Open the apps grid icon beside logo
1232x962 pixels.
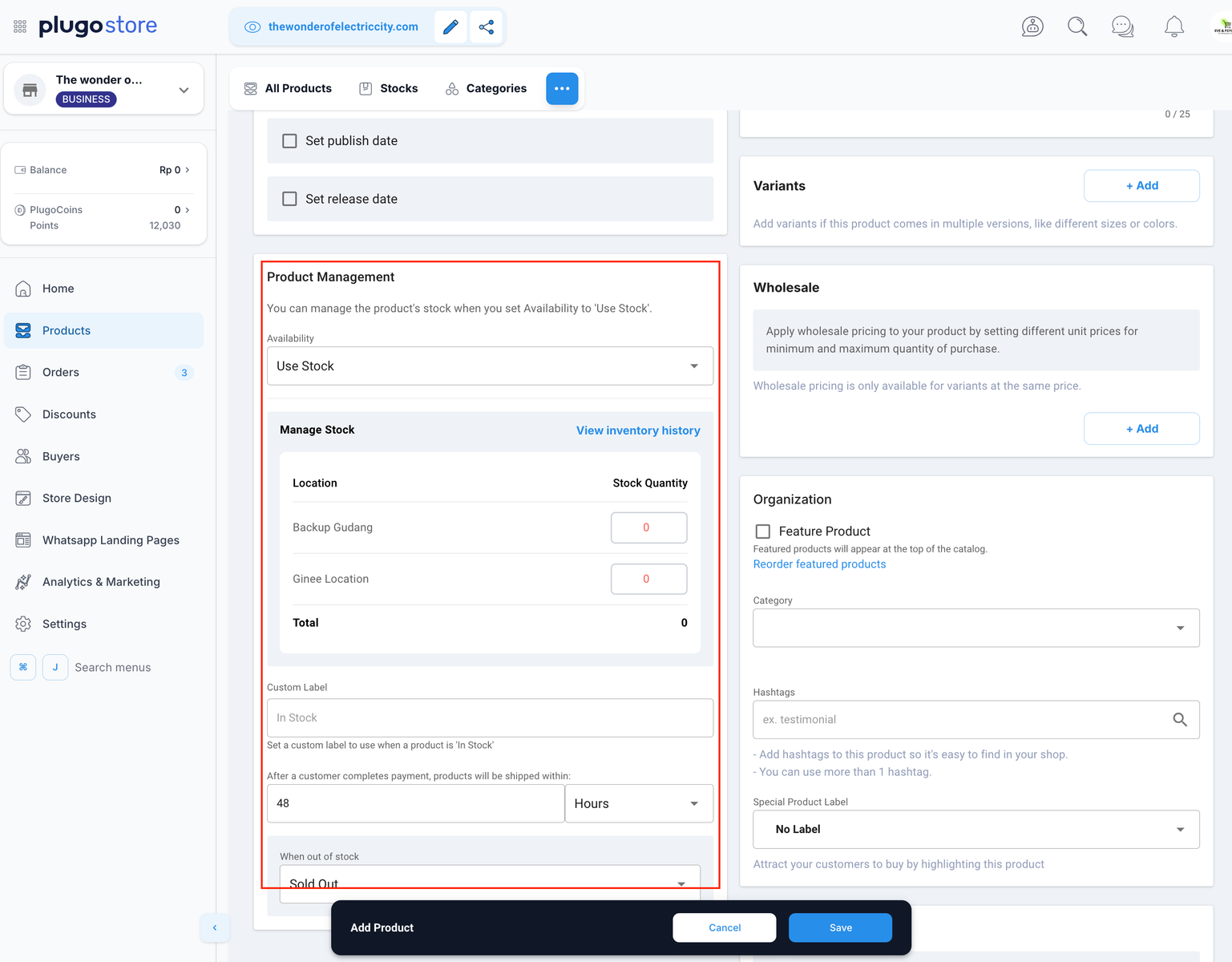click(x=20, y=27)
